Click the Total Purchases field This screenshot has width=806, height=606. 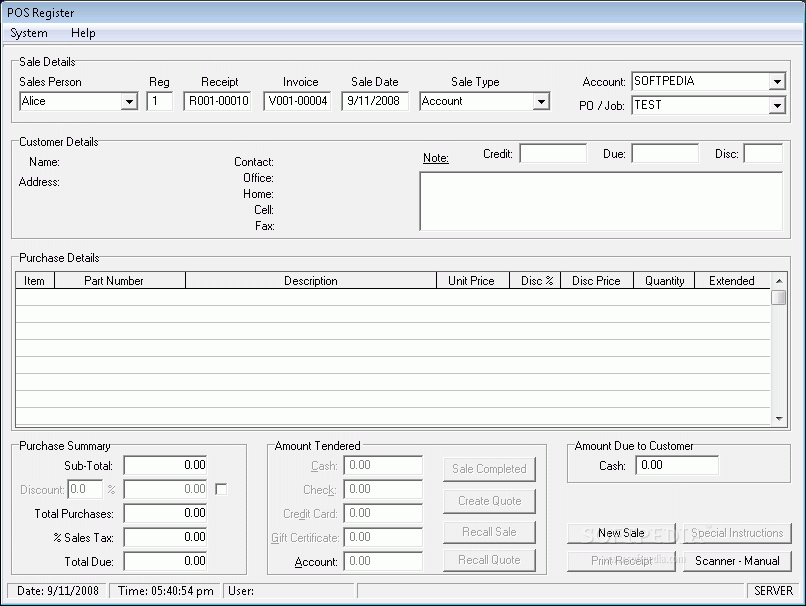[165, 513]
